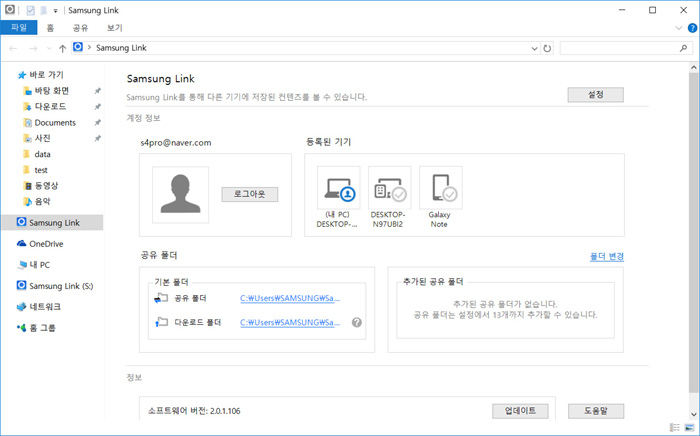
Task: Click the help question mark beside download folder
Action: (x=357, y=322)
